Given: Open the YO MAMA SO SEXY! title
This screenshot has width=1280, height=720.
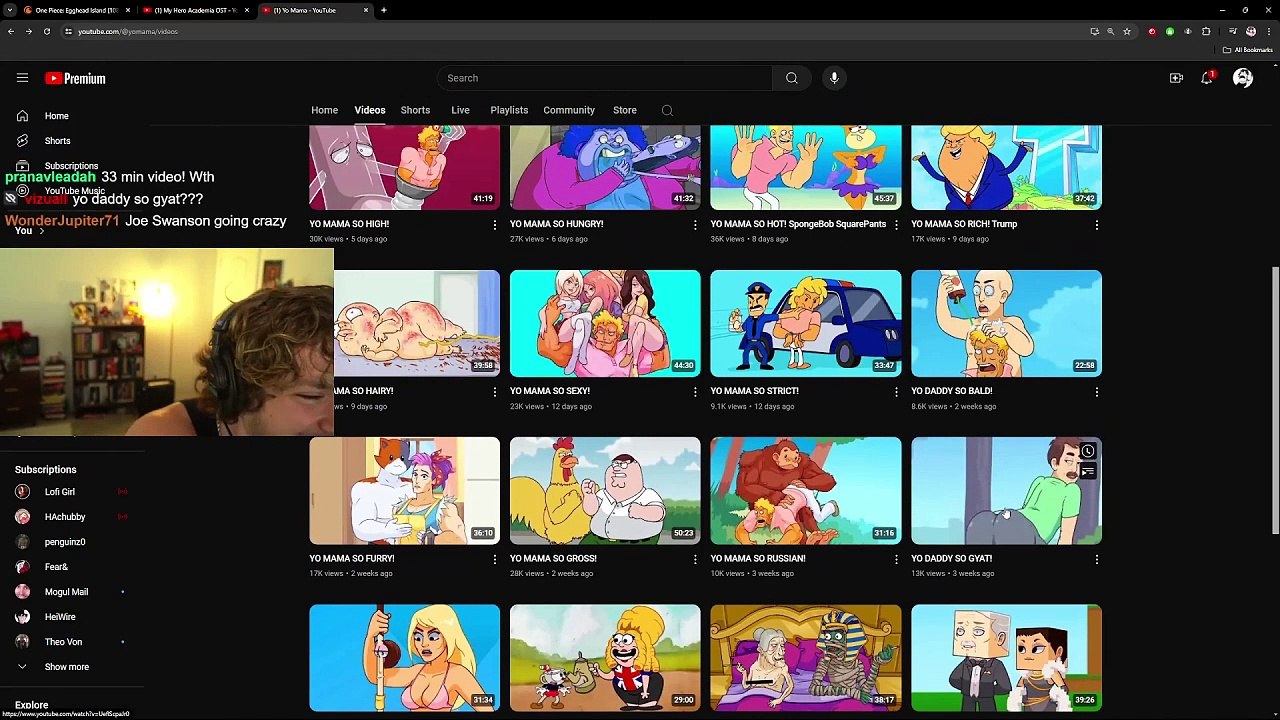Looking at the screenshot, I should tap(550, 391).
